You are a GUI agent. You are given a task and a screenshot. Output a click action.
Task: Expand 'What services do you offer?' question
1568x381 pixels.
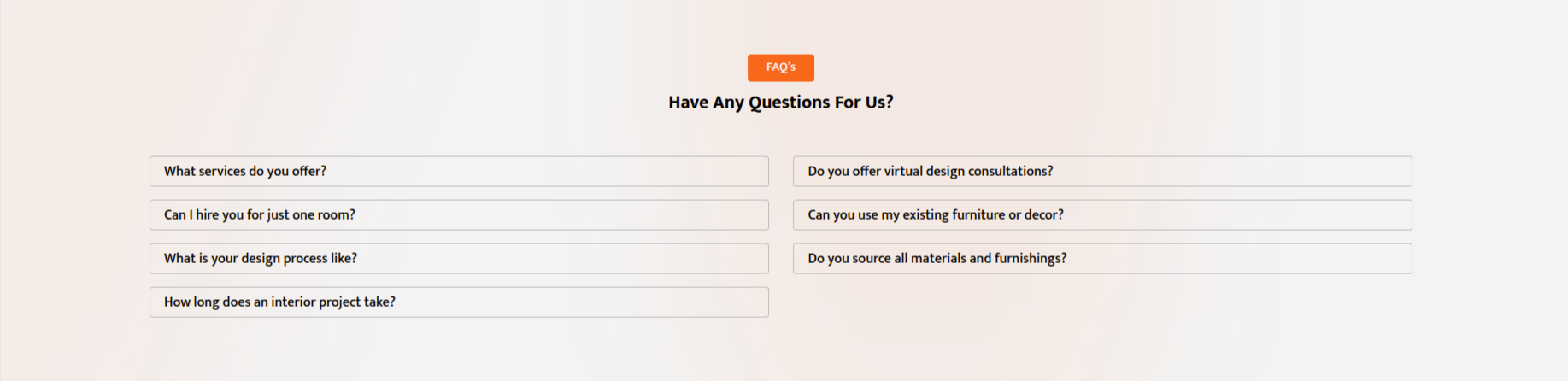click(x=459, y=171)
